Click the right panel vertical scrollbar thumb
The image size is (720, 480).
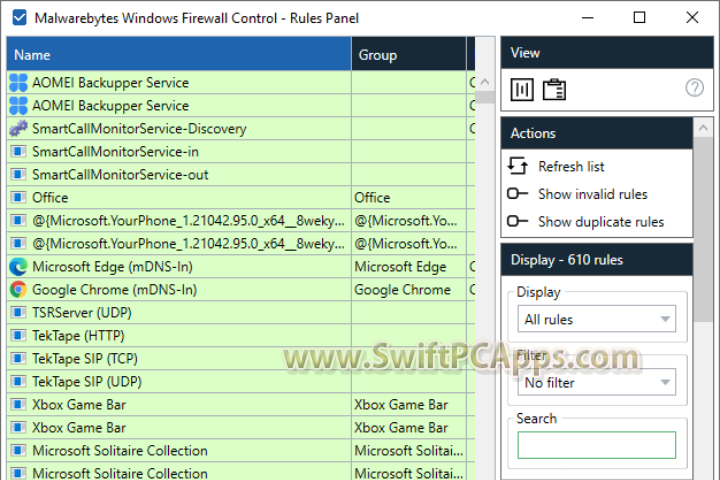(703, 230)
